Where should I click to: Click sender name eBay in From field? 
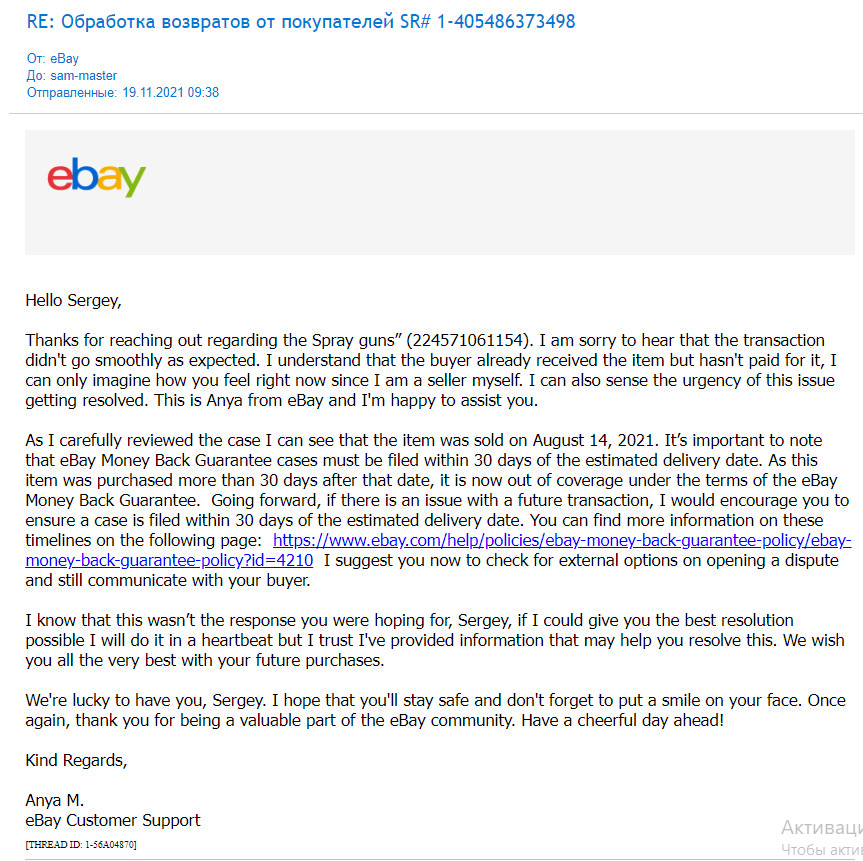64,58
